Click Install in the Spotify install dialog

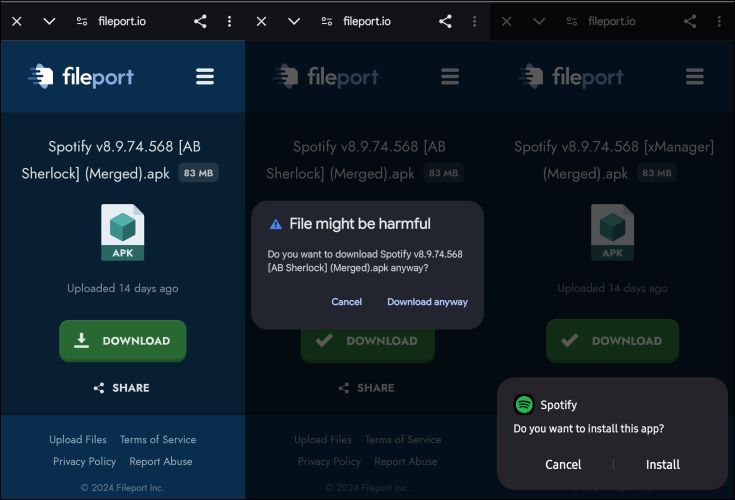[x=663, y=464]
